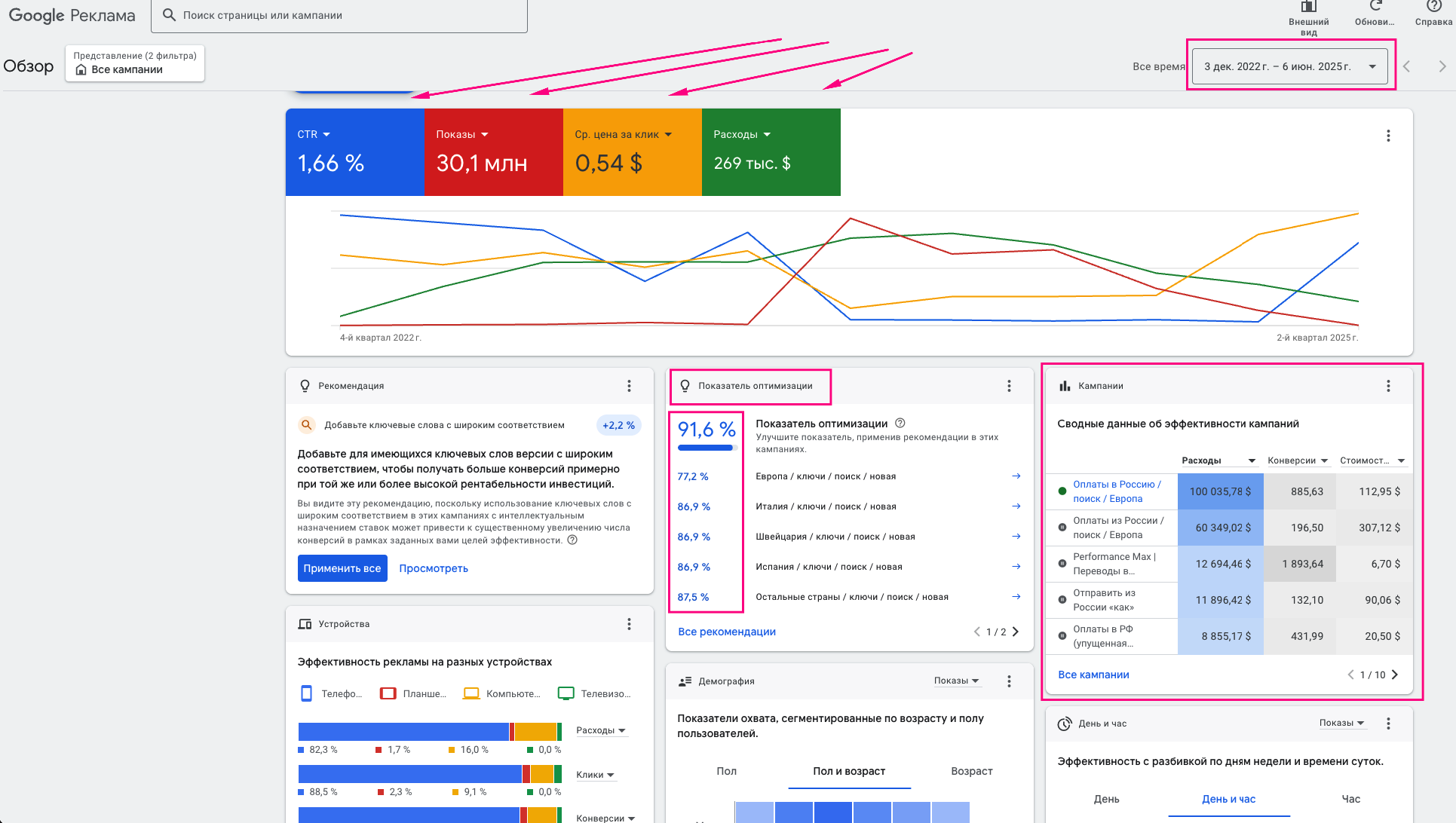This screenshot has width=1456, height=823.
Task: Click the demographics people icon on Демография card
Action: pos(685,681)
